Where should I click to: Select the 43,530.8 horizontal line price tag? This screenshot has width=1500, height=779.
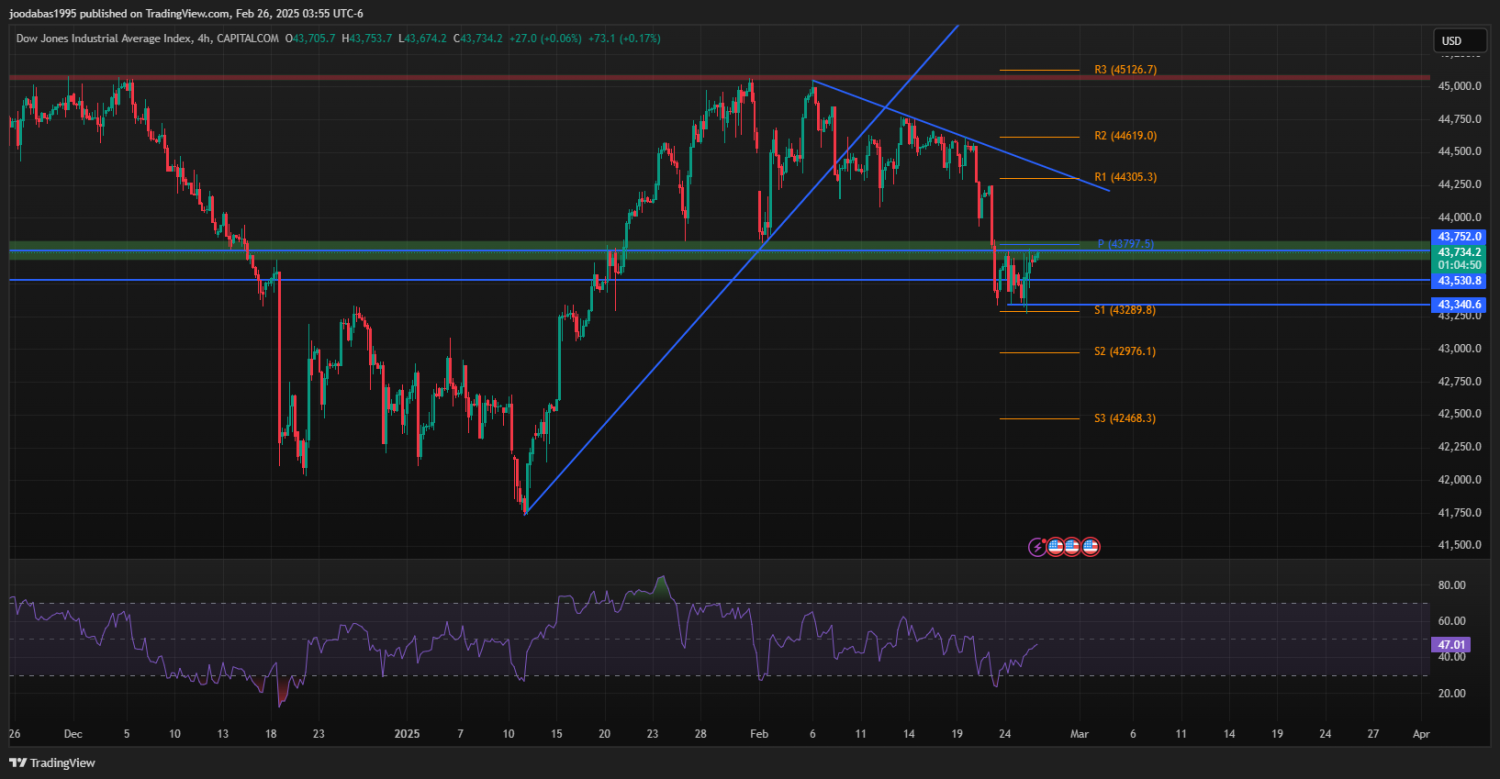point(1457,281)
